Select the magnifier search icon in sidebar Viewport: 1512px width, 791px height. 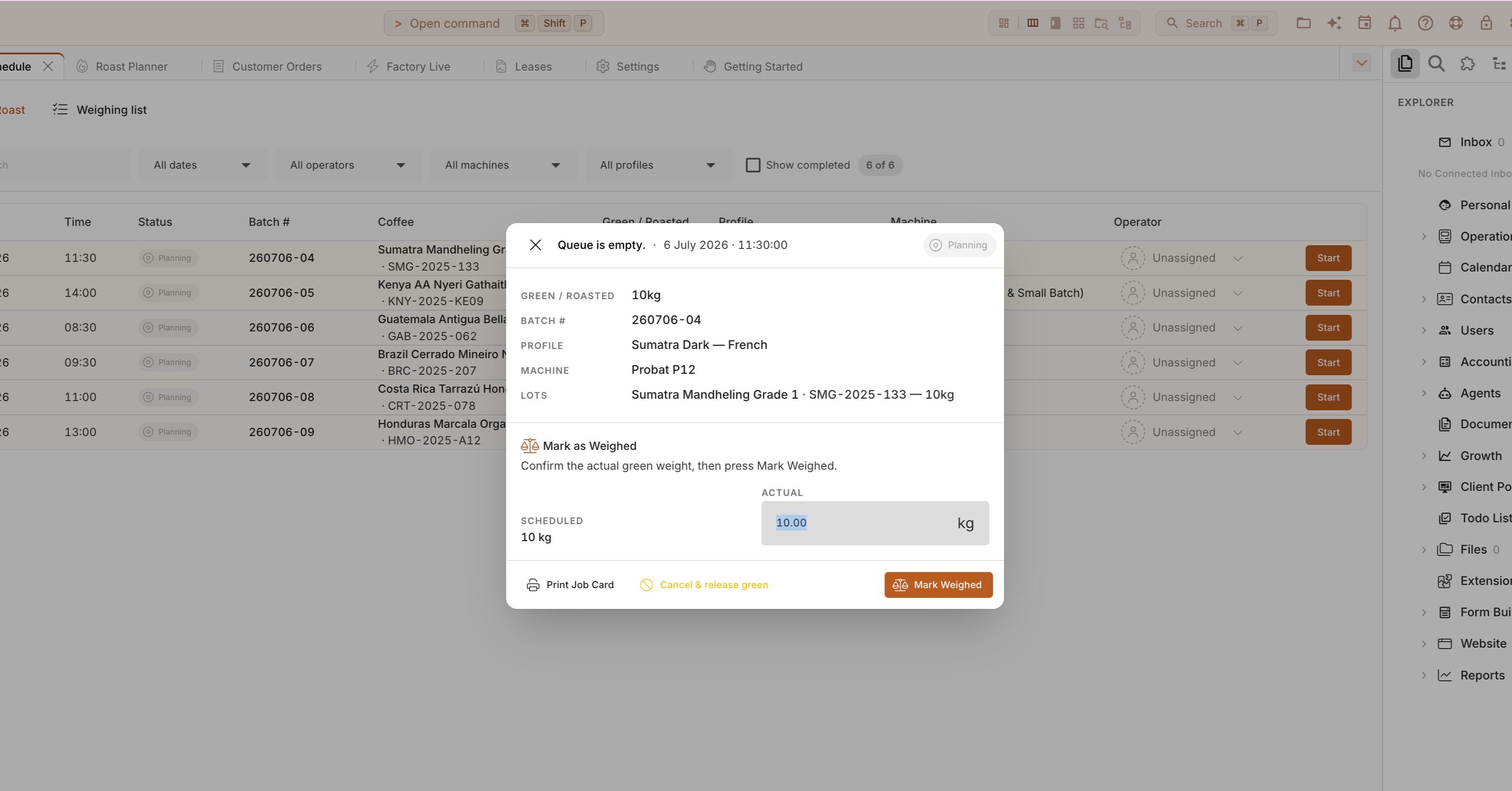coord(1436,63)
